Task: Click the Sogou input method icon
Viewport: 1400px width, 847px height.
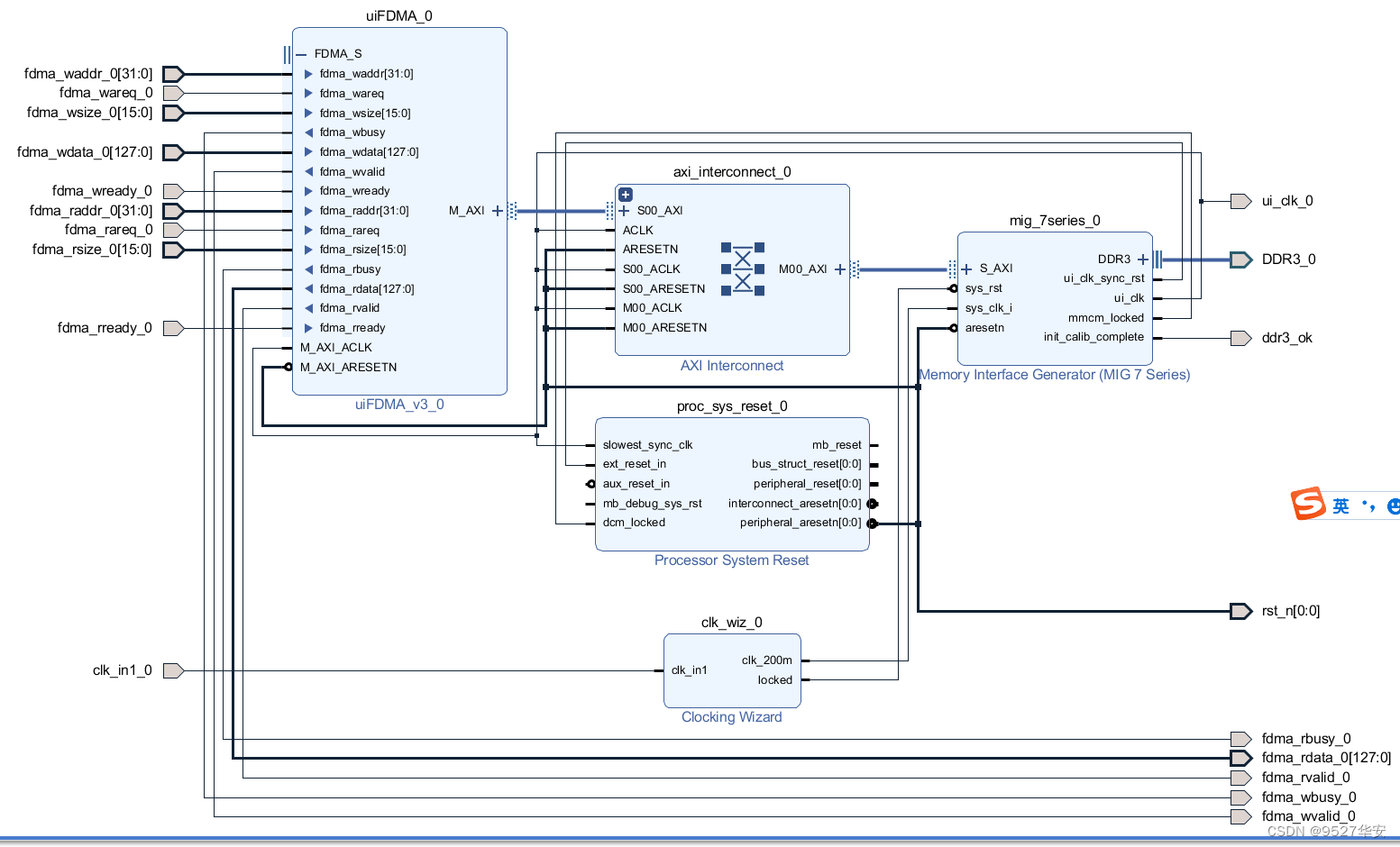Action: pos(1307,505)
